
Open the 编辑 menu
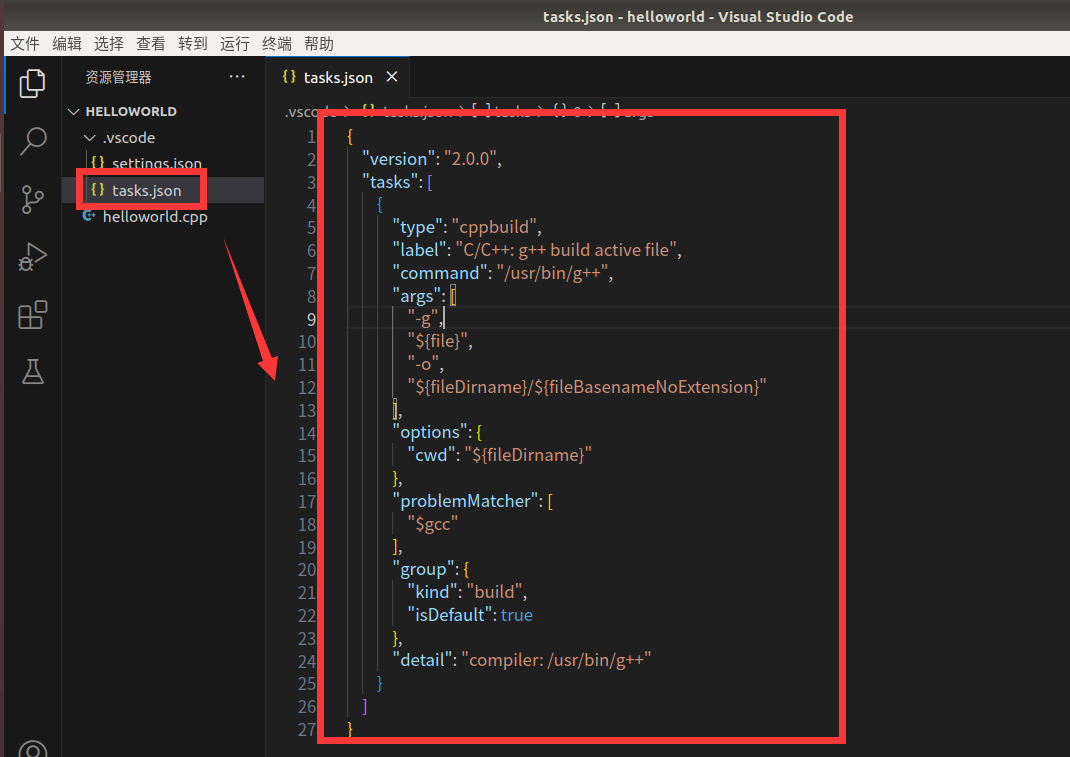[67, 44]
